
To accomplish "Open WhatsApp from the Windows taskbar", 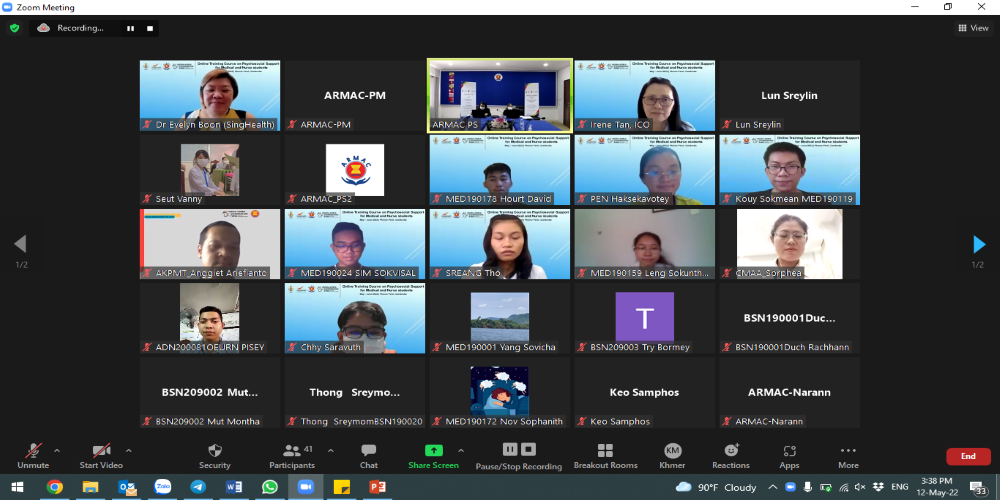I will click(x=269, y=487).
